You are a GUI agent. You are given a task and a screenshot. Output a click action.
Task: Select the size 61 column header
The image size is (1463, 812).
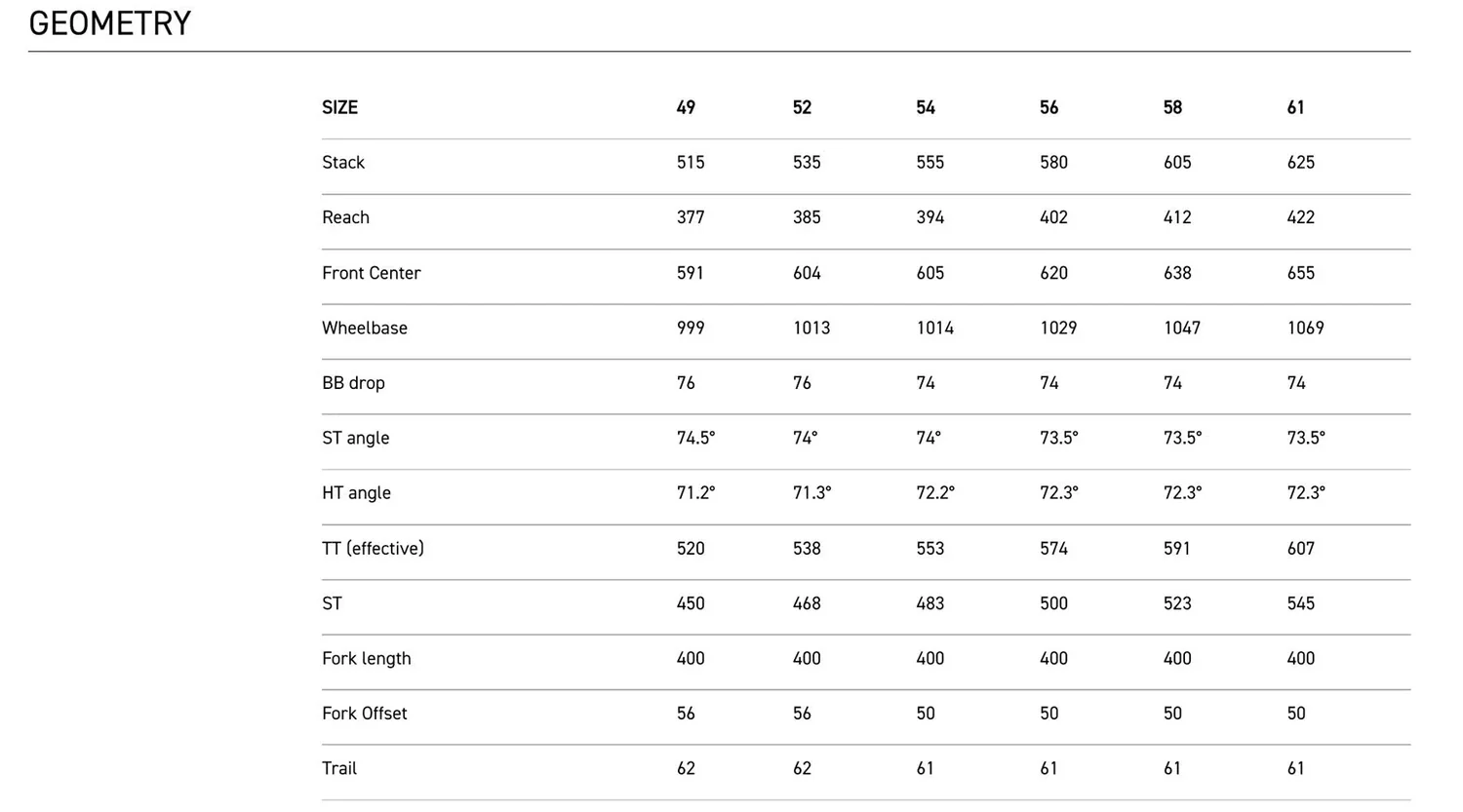pos(1295,107)
